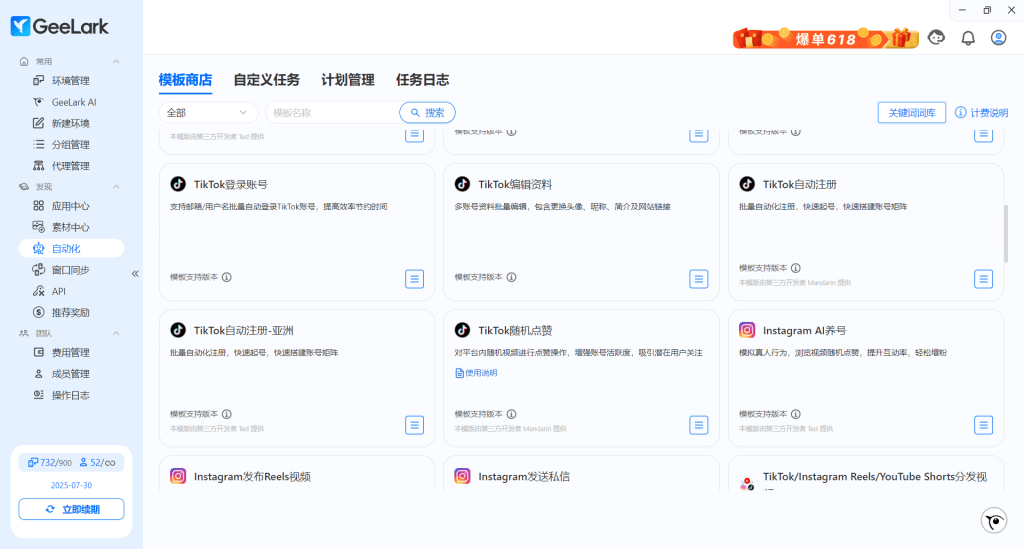
Task: Switch to the 任务日志 tab
Action: click(x=422, y=80)
